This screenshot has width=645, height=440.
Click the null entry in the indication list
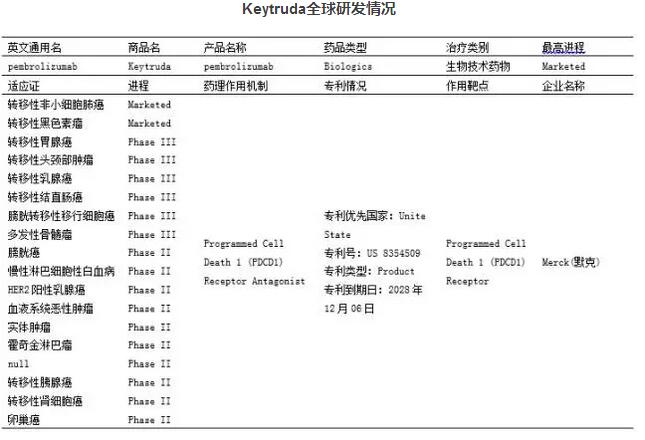tap(18, 364)
